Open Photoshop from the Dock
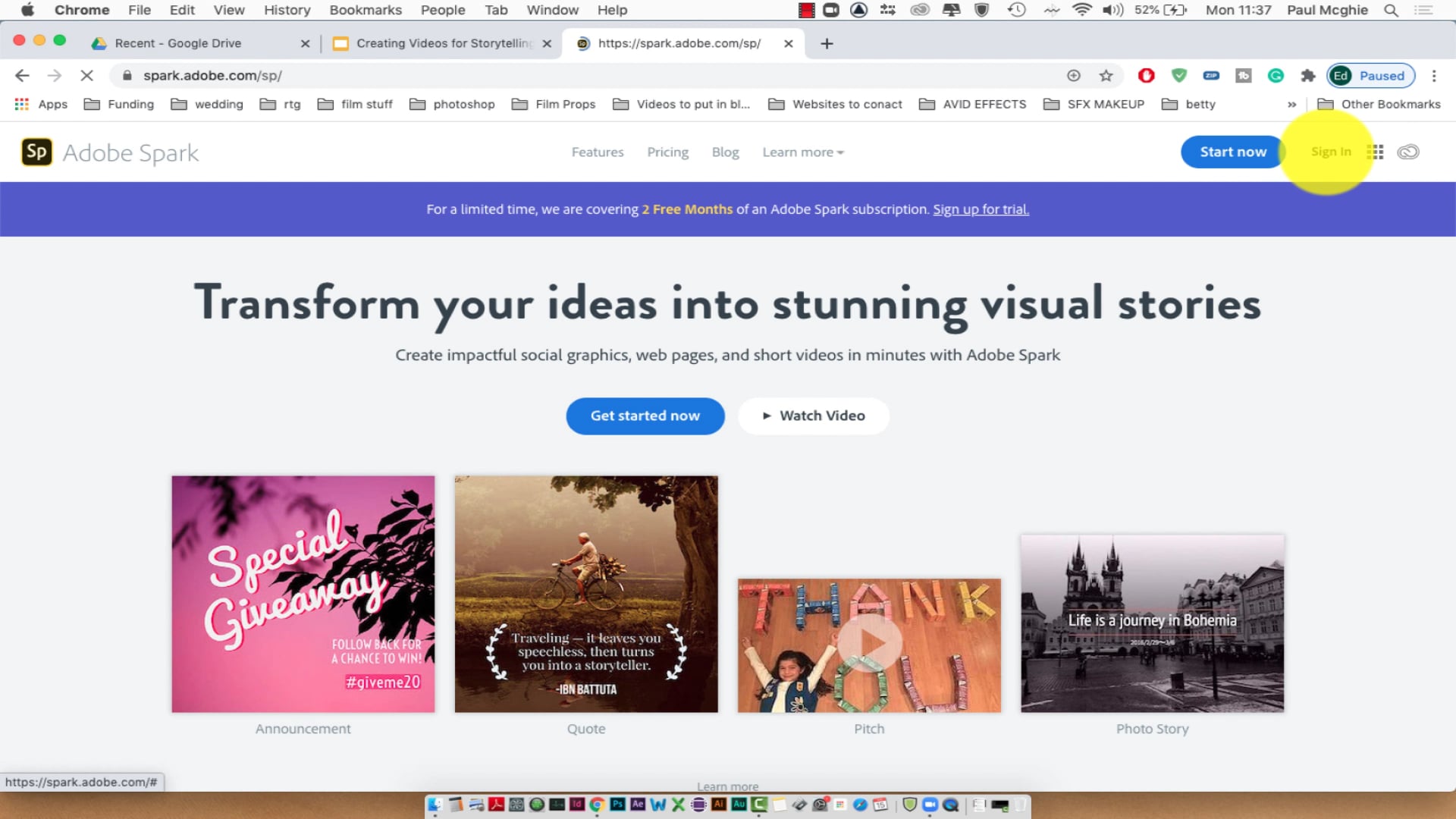 (618, 805)
